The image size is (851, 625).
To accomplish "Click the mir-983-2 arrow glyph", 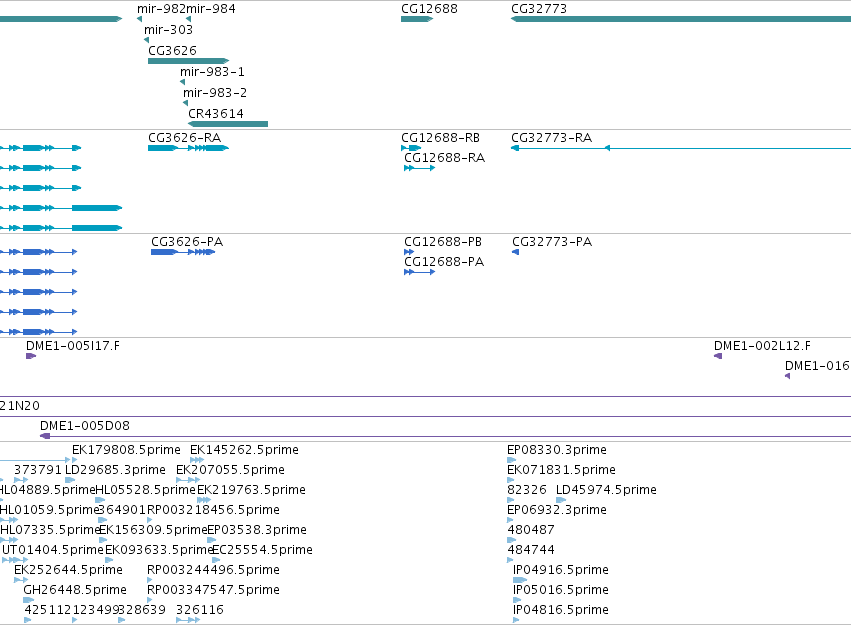I will click(x=186, y=103).
